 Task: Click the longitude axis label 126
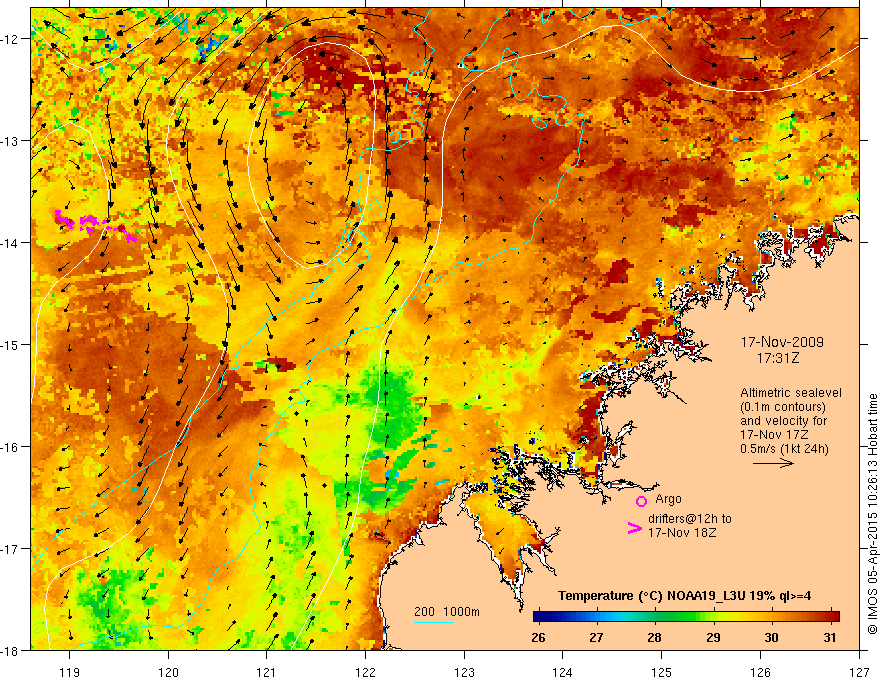tap(760, 672)
